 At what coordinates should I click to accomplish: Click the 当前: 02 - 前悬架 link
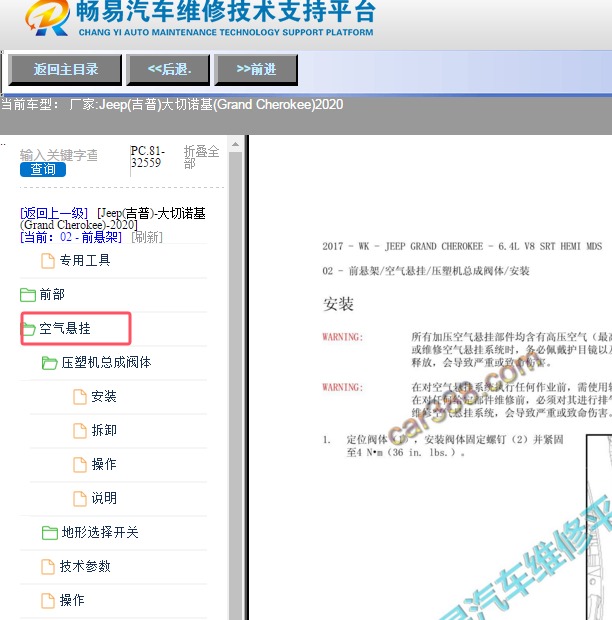71,237
